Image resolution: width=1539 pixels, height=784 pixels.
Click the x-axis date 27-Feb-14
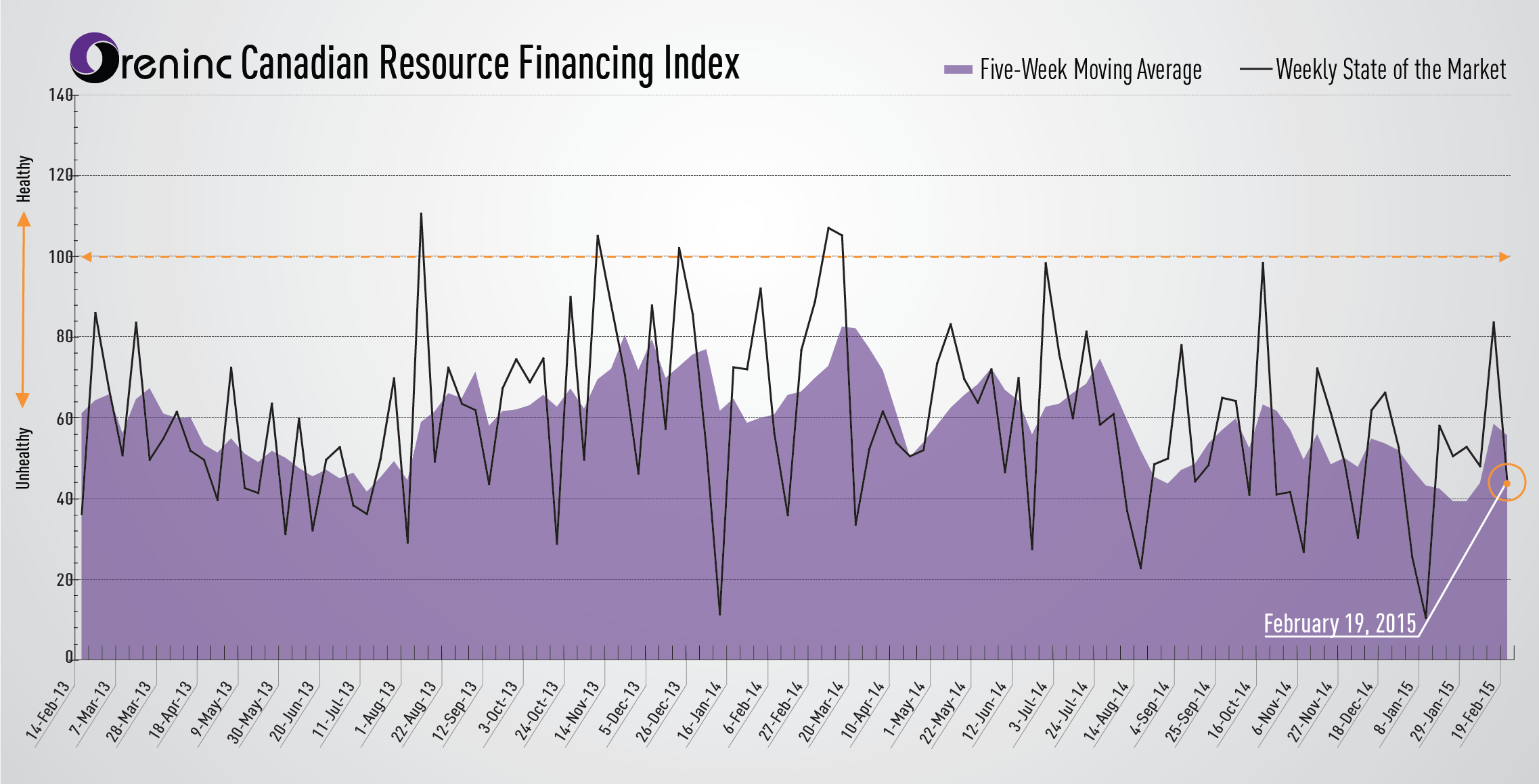(x=781, y=711)
